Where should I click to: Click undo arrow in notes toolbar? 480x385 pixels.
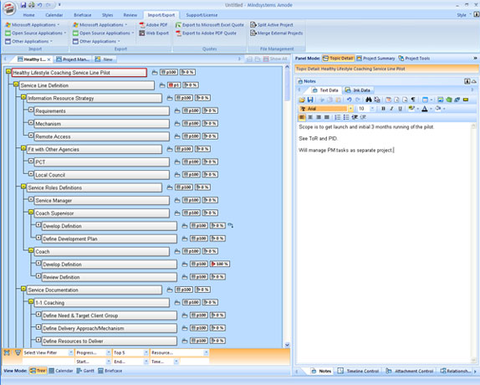tap(349, 99)
